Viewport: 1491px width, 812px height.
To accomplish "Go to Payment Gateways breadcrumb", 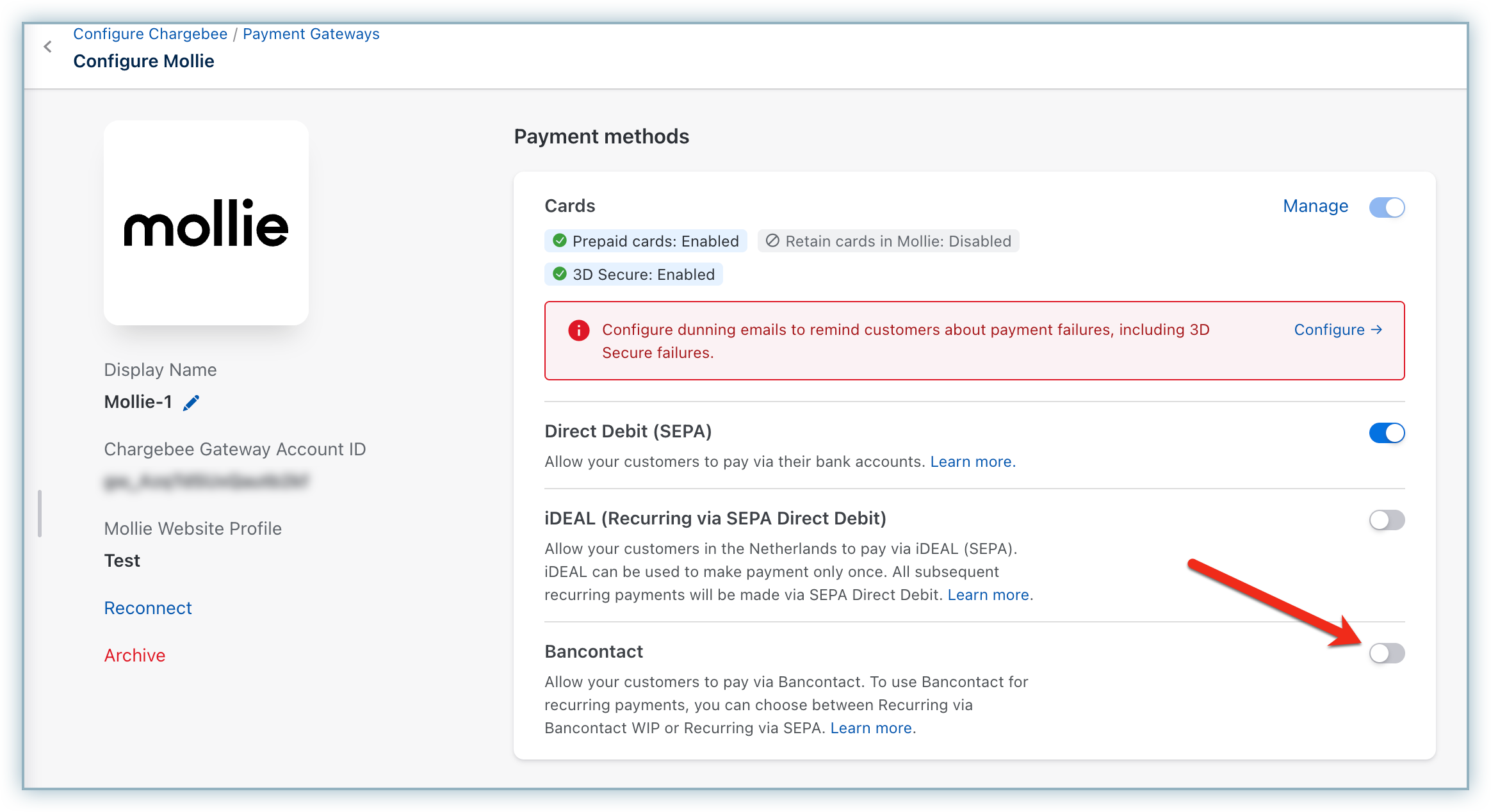I will pos(311,34).
